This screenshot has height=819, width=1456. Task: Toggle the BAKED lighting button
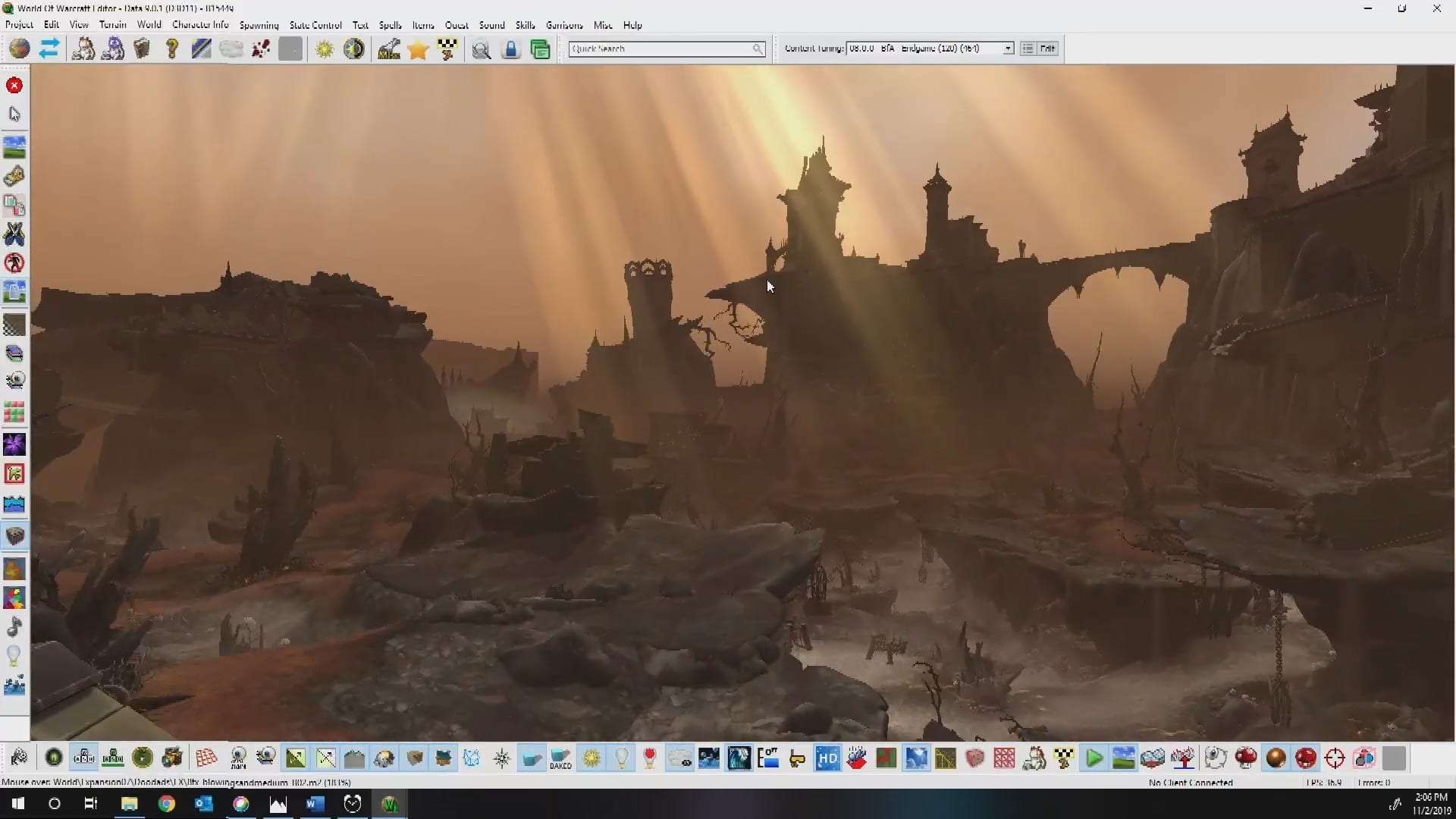pos(560,758)
